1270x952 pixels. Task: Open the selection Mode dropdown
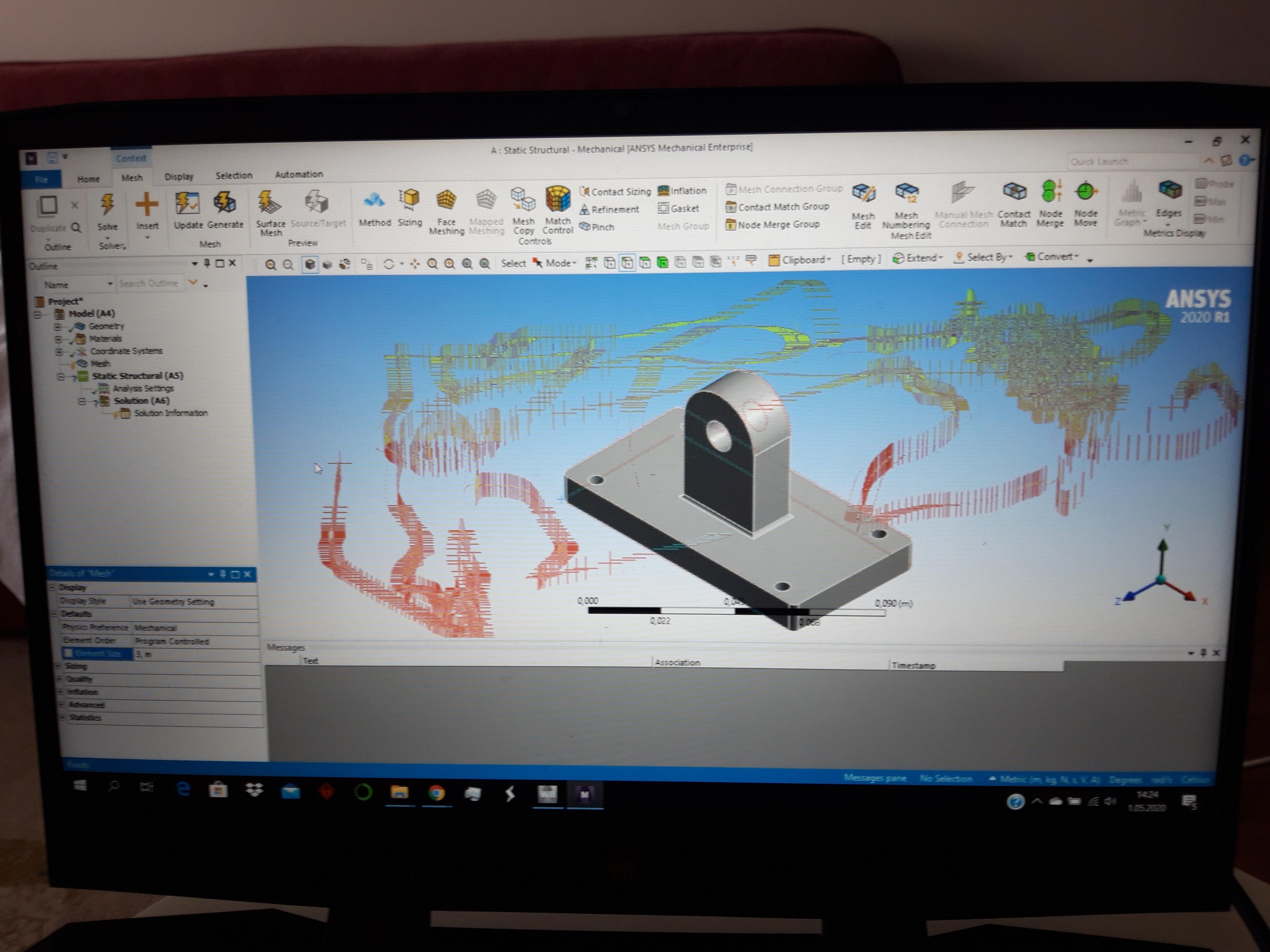555,263
